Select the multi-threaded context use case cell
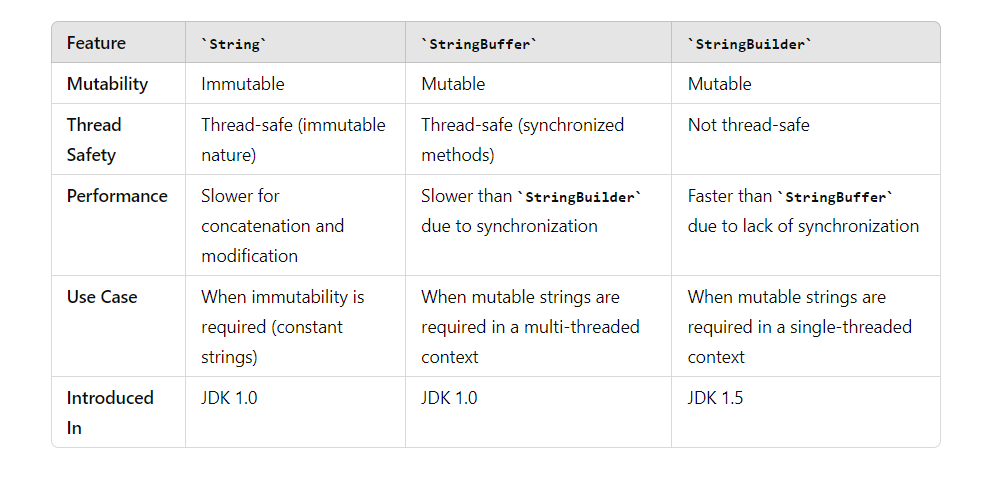Screen dimensions: 997x477 pos(530,327)
